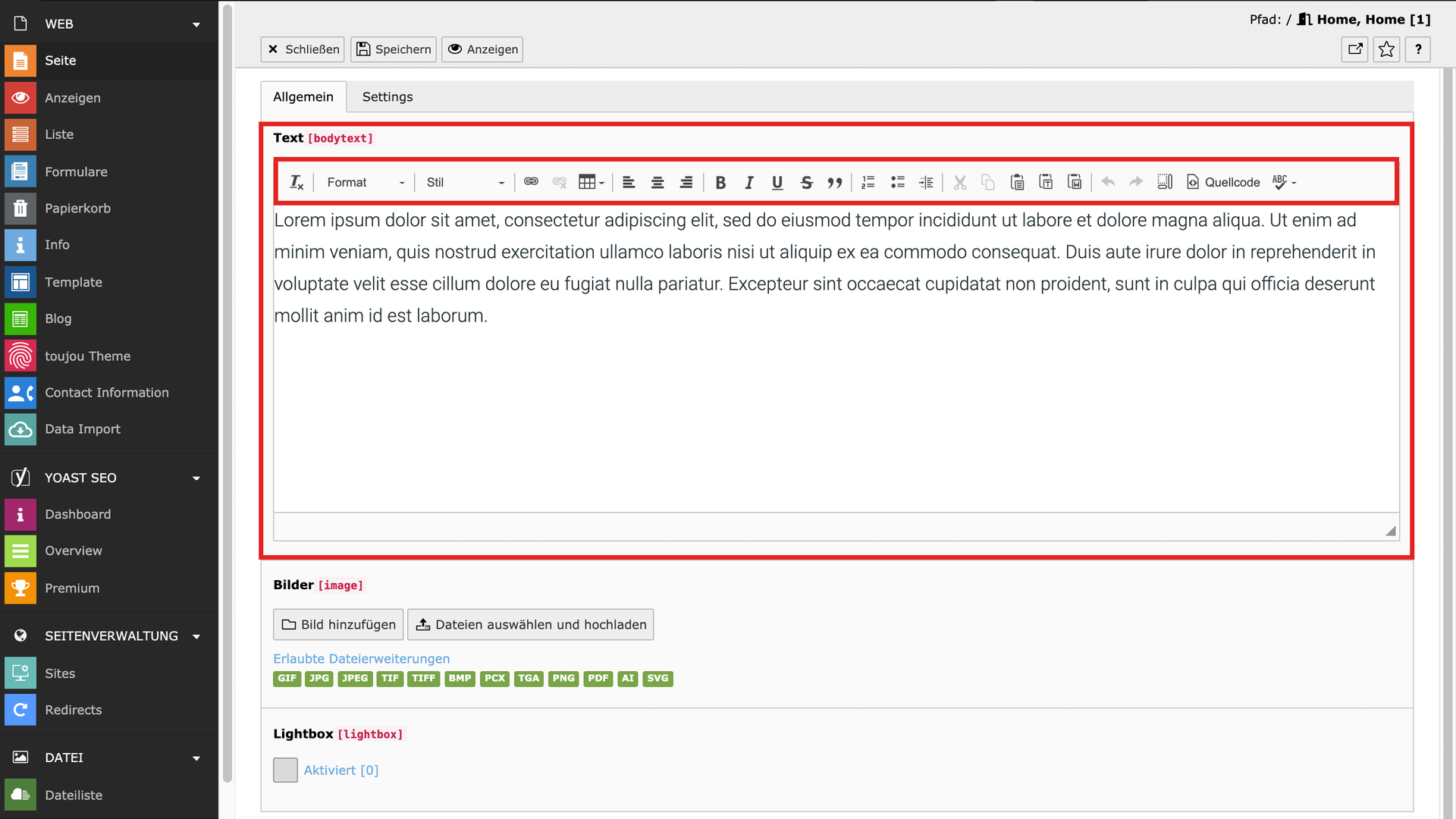This screenshot has height=819, width=1456.
Task: Click the Bild hinzufügen button
Action: 338,624
